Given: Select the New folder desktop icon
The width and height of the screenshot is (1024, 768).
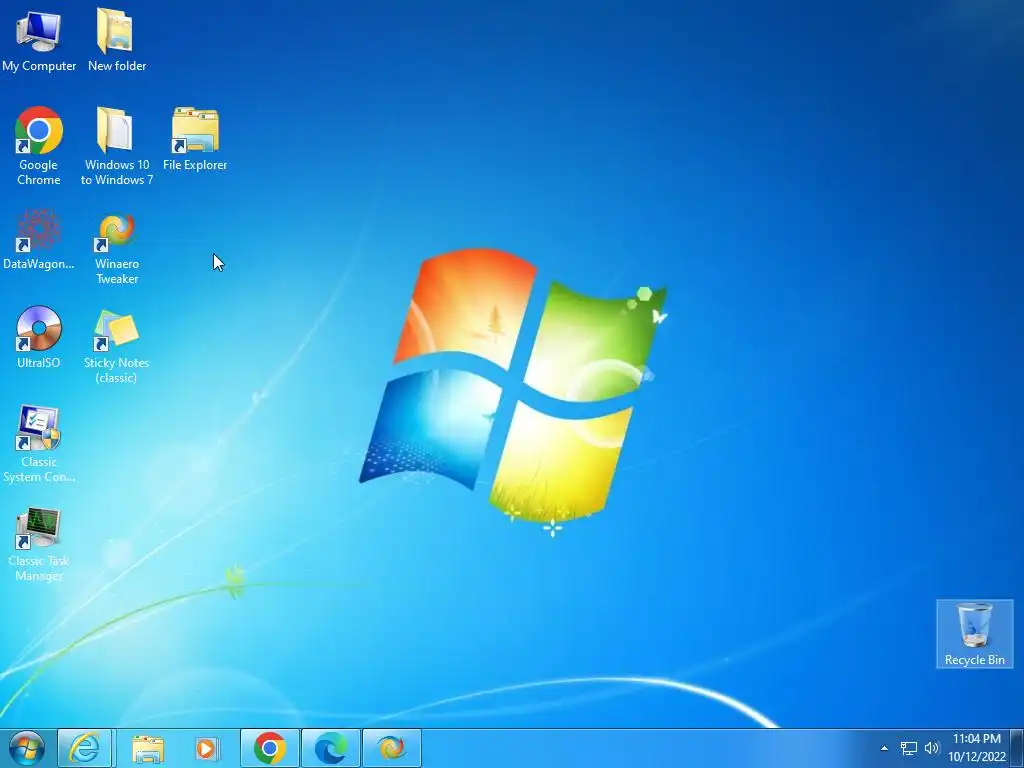Looking at the screenshot, I should coord(116,40).
